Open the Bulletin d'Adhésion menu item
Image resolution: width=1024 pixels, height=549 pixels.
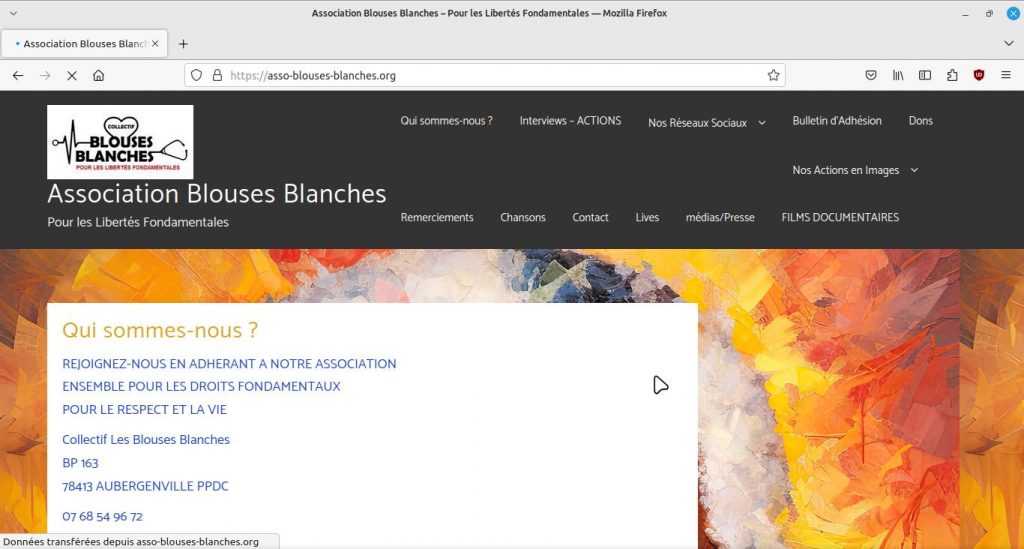836,121
